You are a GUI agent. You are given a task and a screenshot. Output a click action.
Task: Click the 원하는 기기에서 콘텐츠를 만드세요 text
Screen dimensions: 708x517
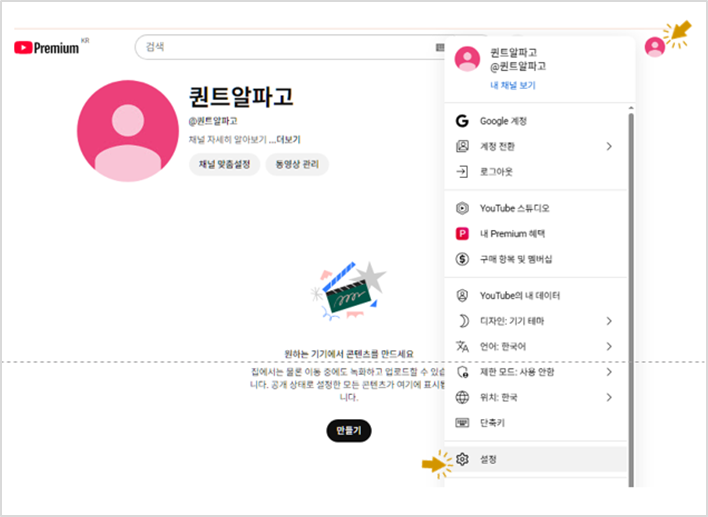tap(349, 354)
